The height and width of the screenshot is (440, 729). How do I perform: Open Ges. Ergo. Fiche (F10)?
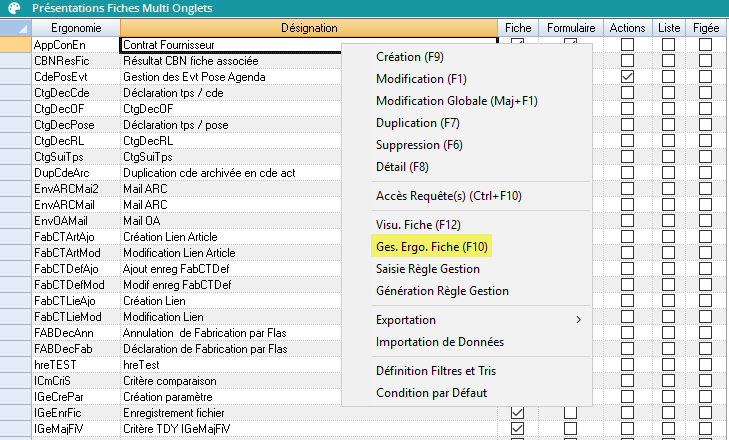(431, 245)
